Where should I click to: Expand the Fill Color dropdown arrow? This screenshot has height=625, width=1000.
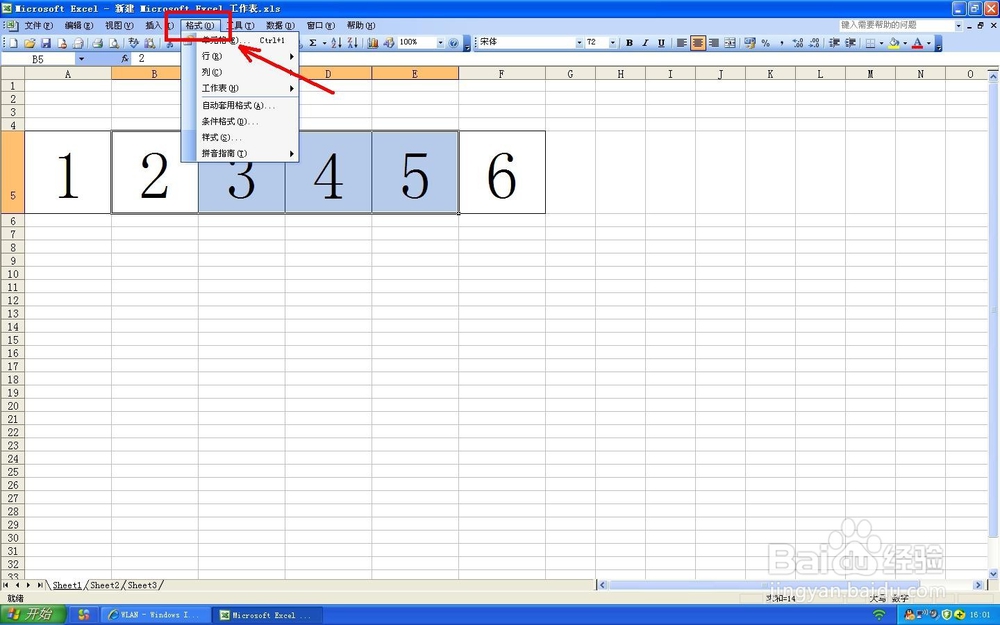click(905, 43)
